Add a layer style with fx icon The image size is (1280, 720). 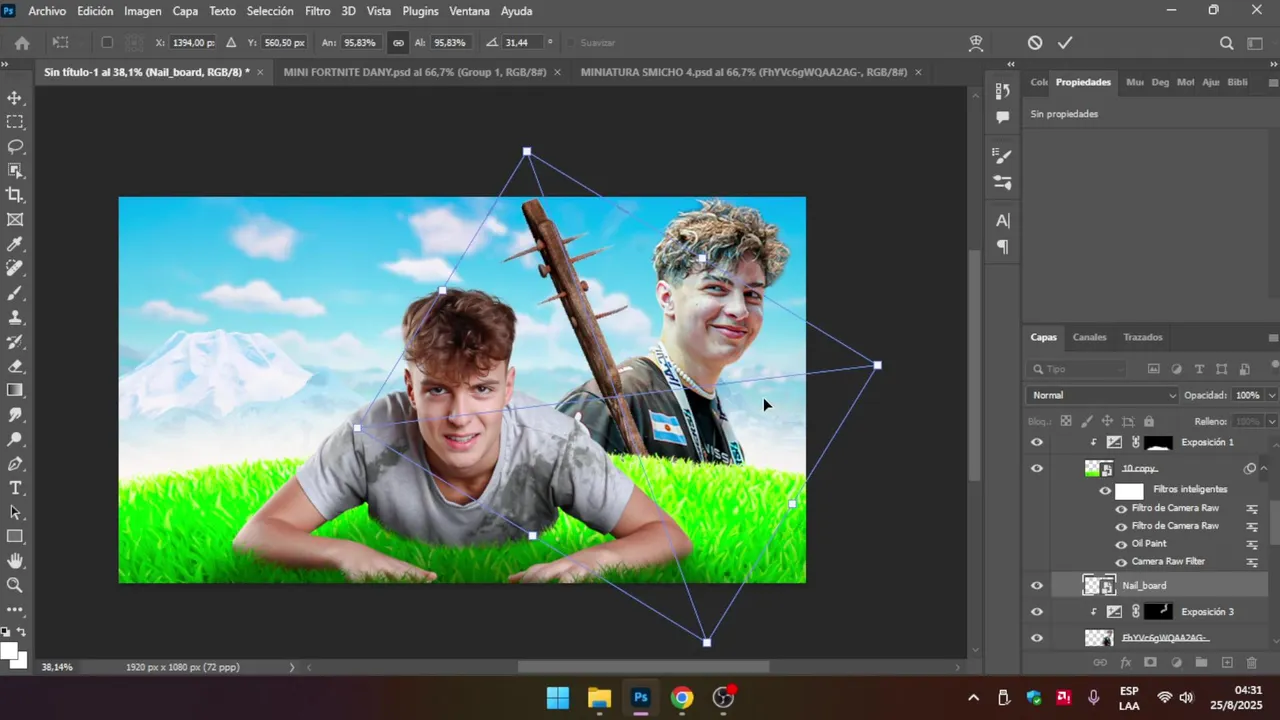(x=1125, y=663)
